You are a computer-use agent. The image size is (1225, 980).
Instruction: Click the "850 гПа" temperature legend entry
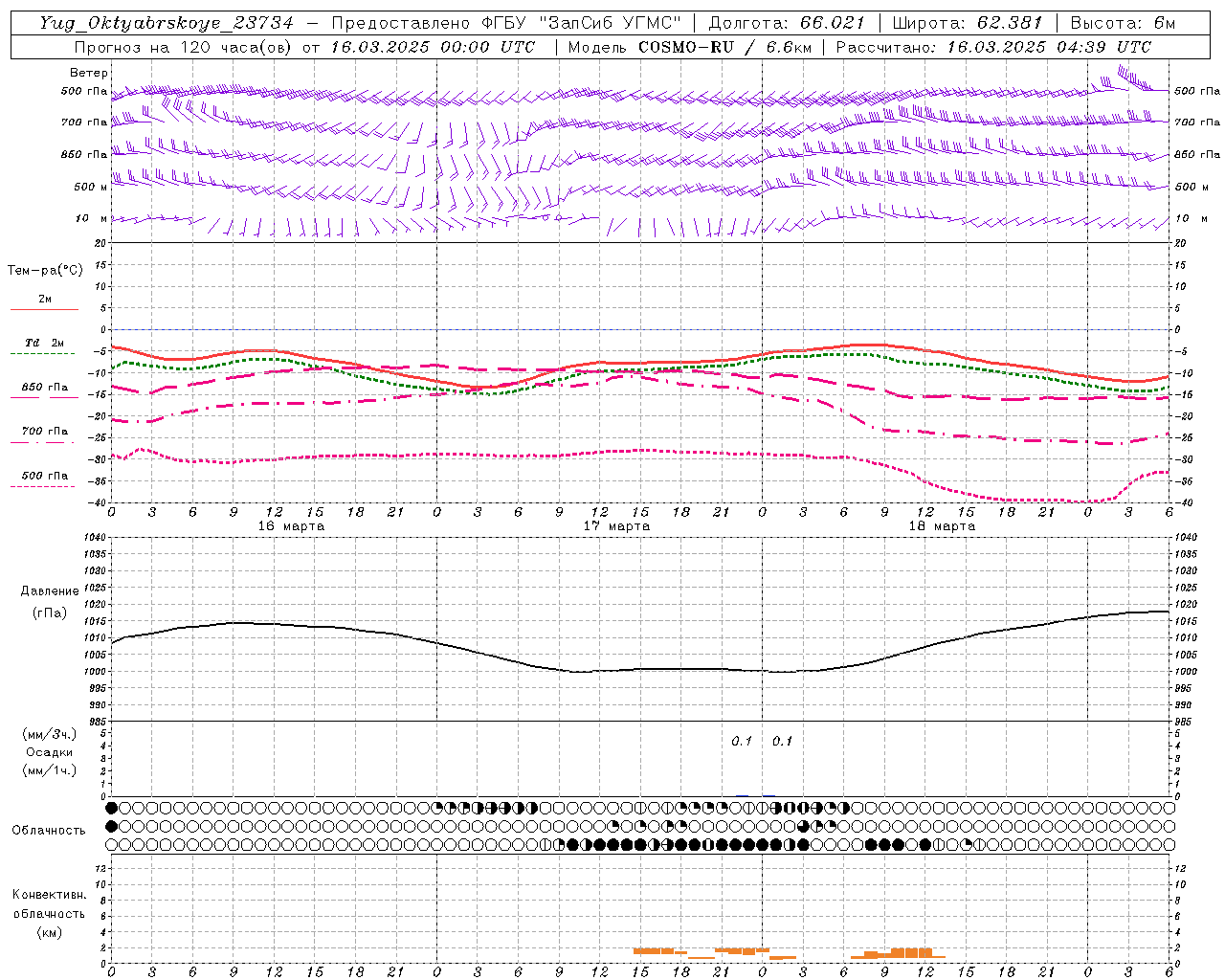coord(44,390)
